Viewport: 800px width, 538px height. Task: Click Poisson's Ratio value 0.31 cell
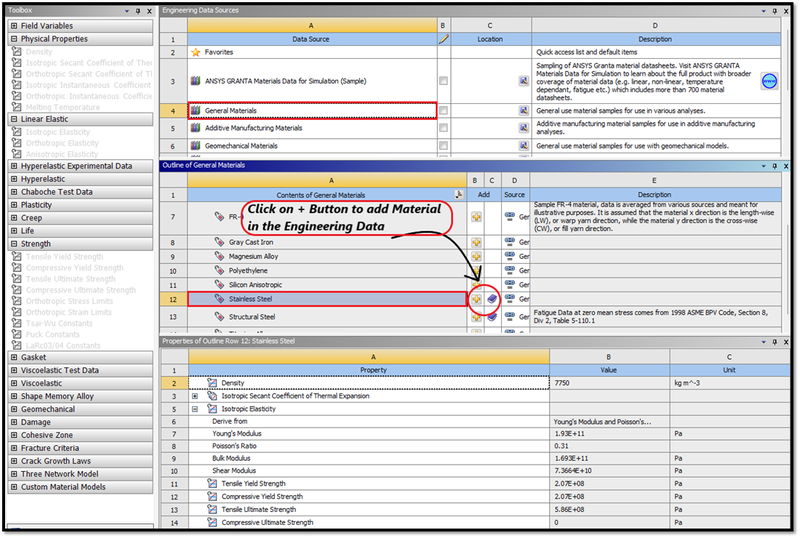(610, 446)
